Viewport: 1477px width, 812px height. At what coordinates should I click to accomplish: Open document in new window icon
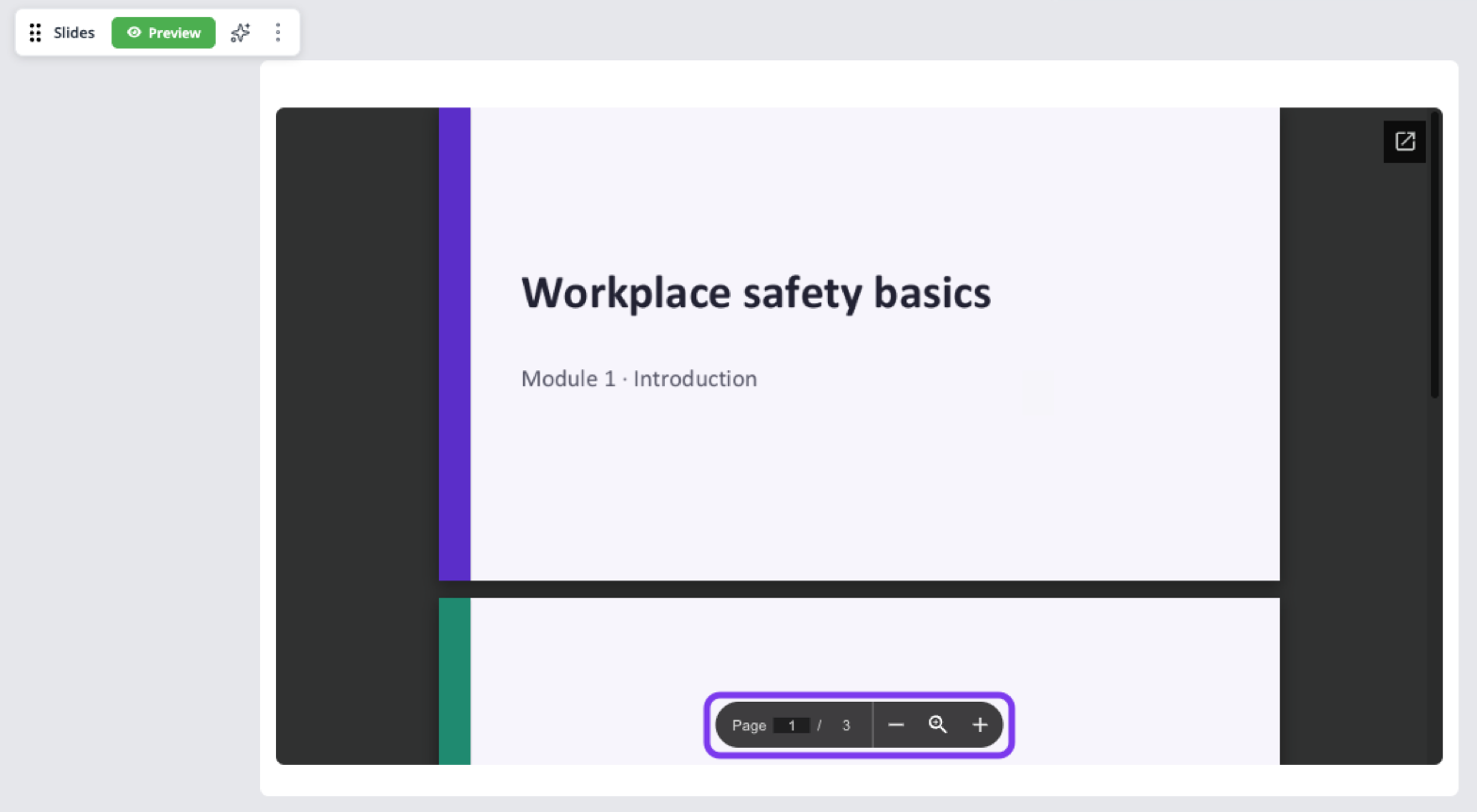tap(1404, 141)
